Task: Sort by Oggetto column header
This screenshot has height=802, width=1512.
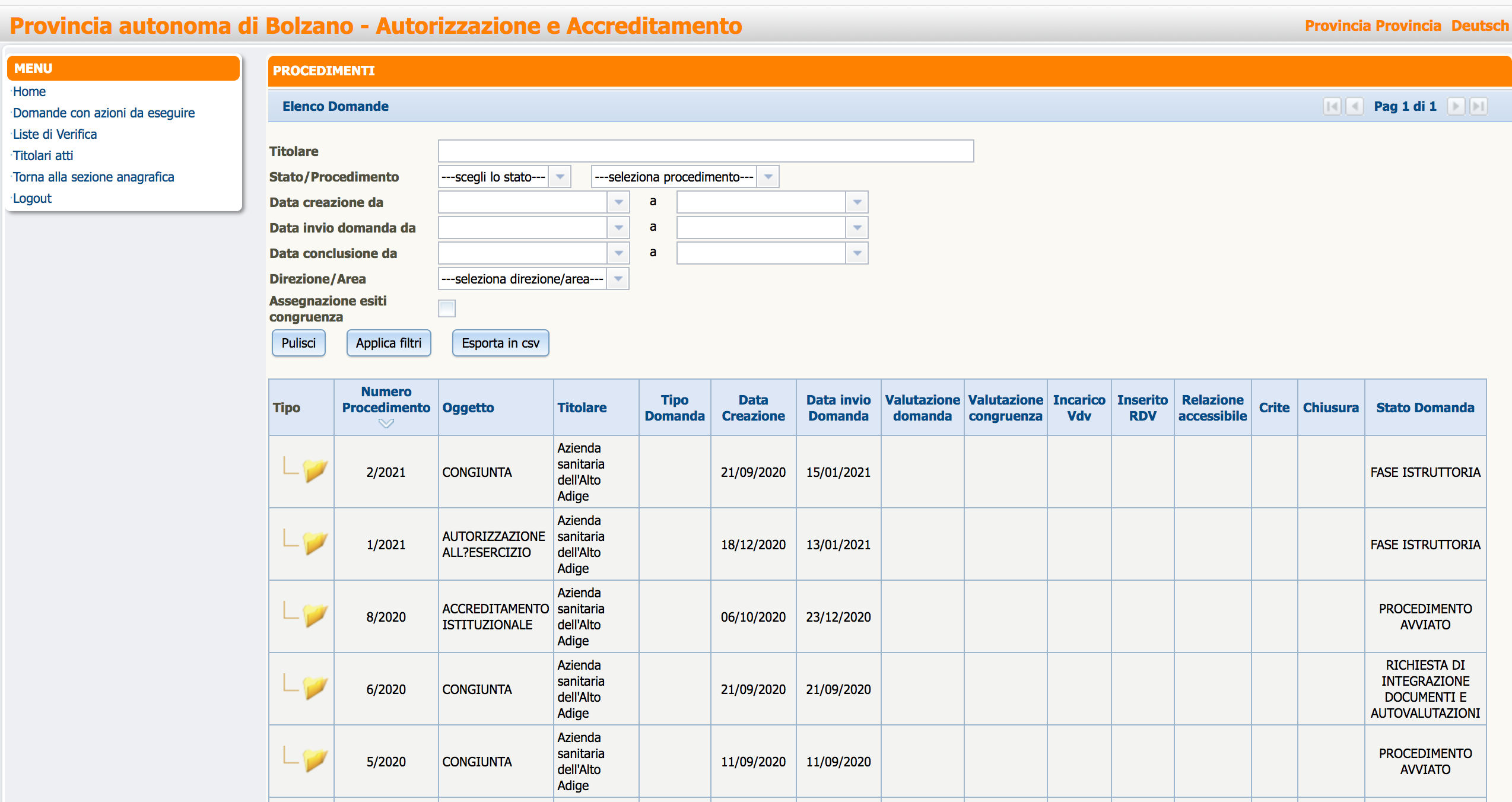Action: pos(468,408)
